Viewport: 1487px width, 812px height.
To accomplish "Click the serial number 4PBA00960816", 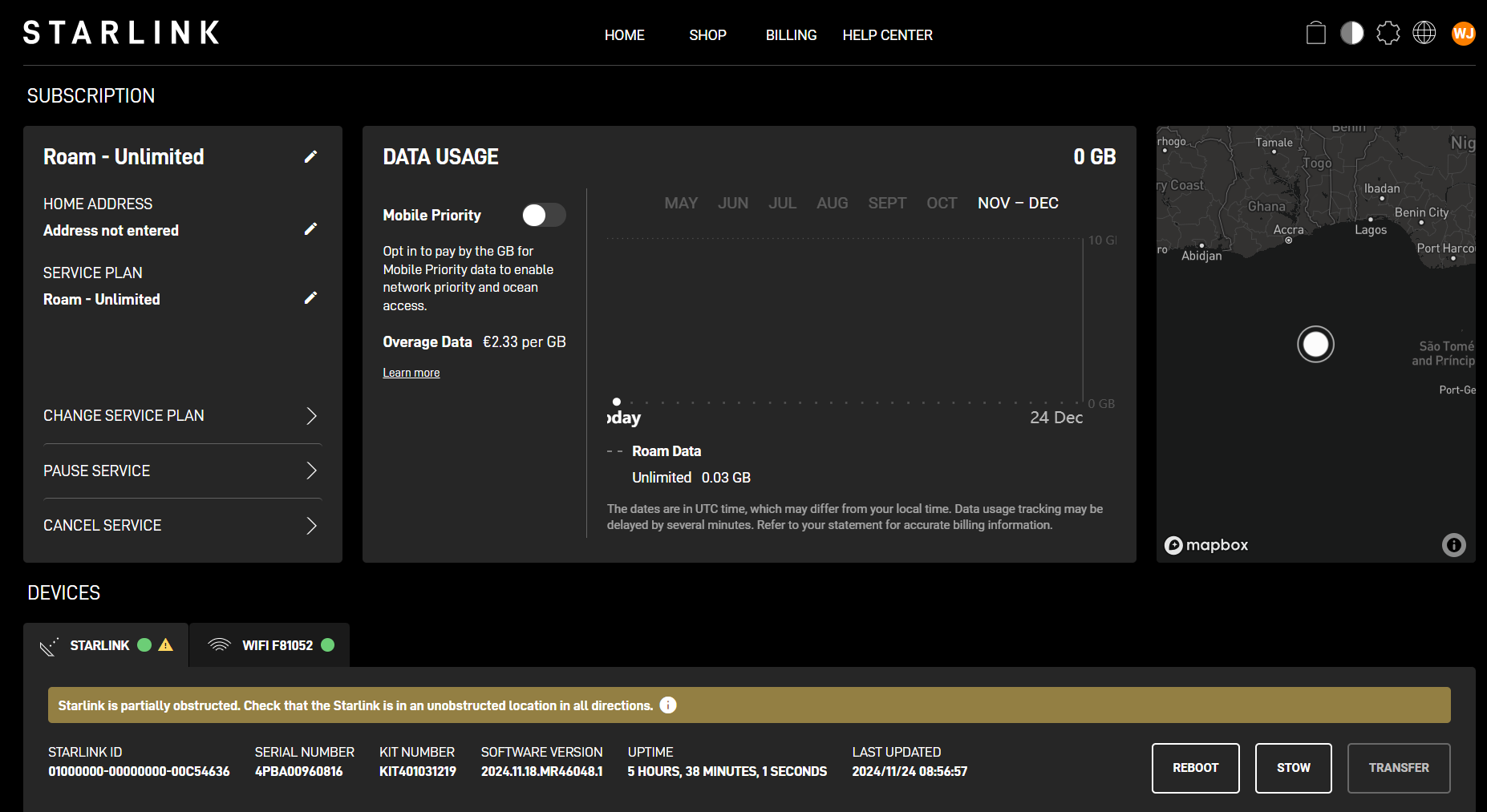I will point(298,771).
